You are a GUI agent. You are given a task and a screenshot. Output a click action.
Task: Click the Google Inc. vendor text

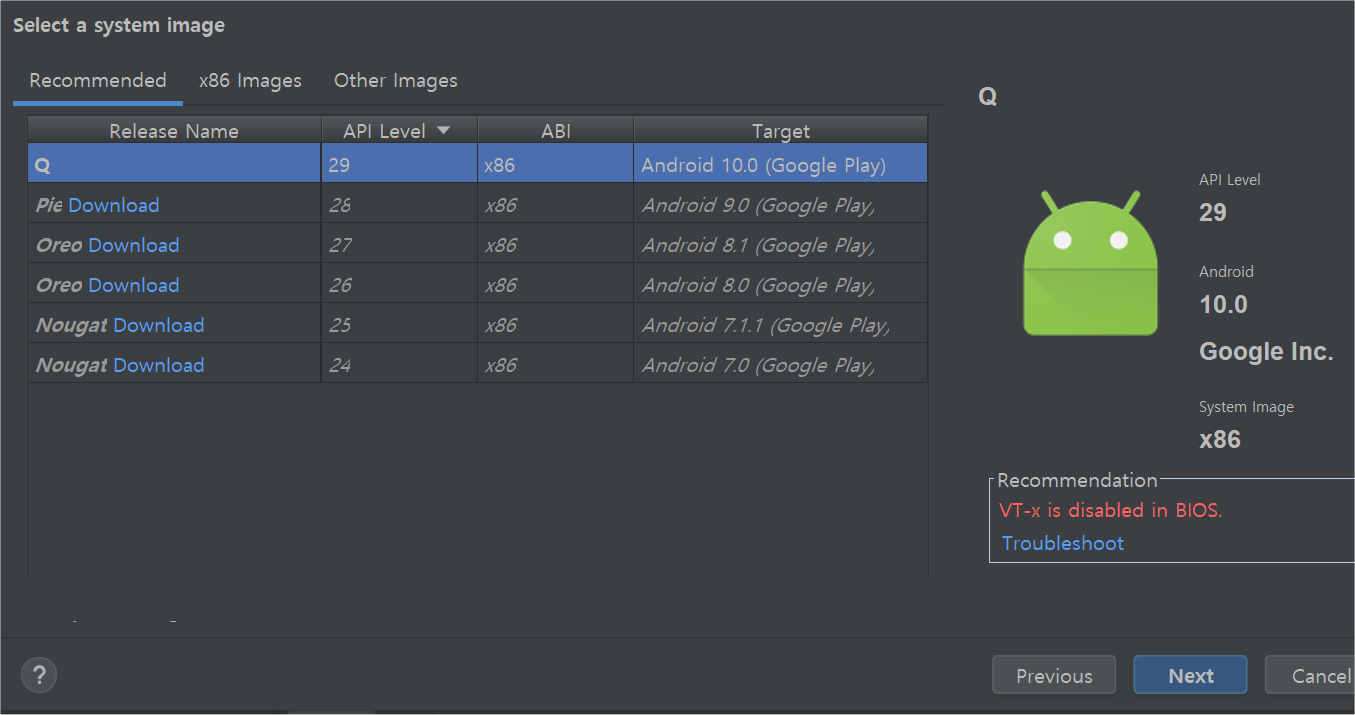(1266, 352)
